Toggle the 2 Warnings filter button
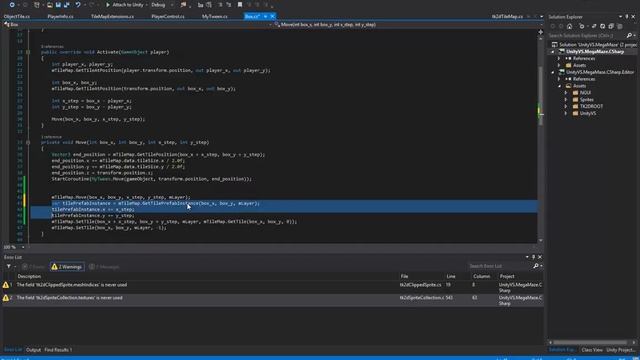640x360 pixels. click(67, 267)
